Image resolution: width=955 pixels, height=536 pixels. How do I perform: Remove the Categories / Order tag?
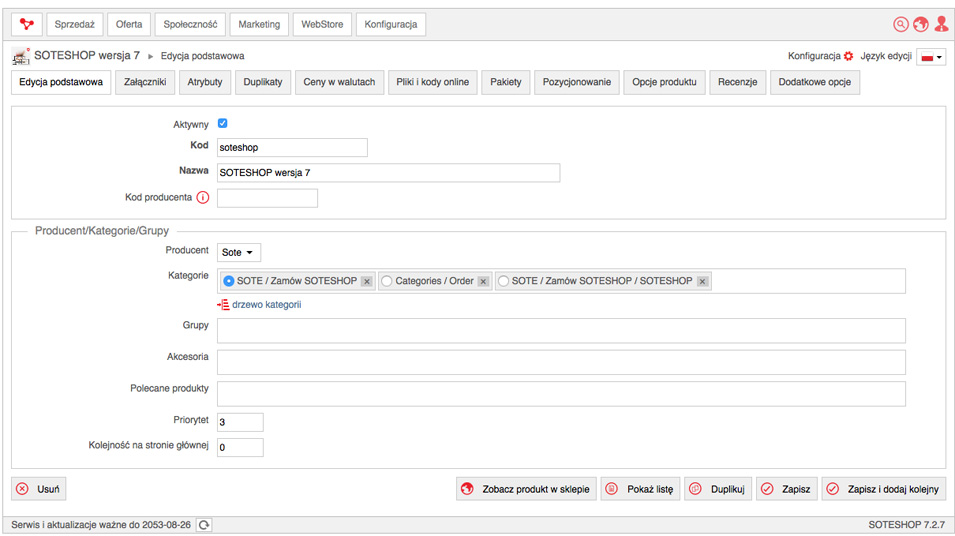click(x=483, y=281)
